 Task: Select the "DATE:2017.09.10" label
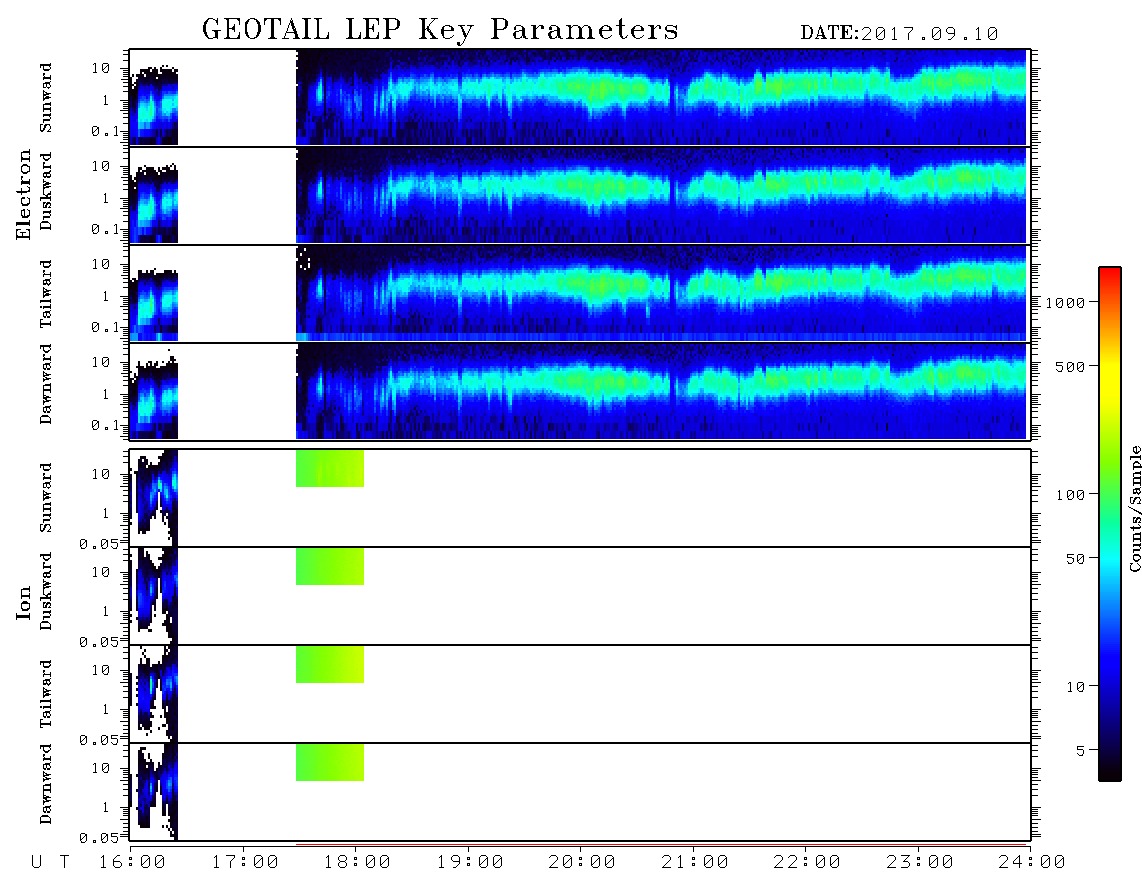coord(899,34)
